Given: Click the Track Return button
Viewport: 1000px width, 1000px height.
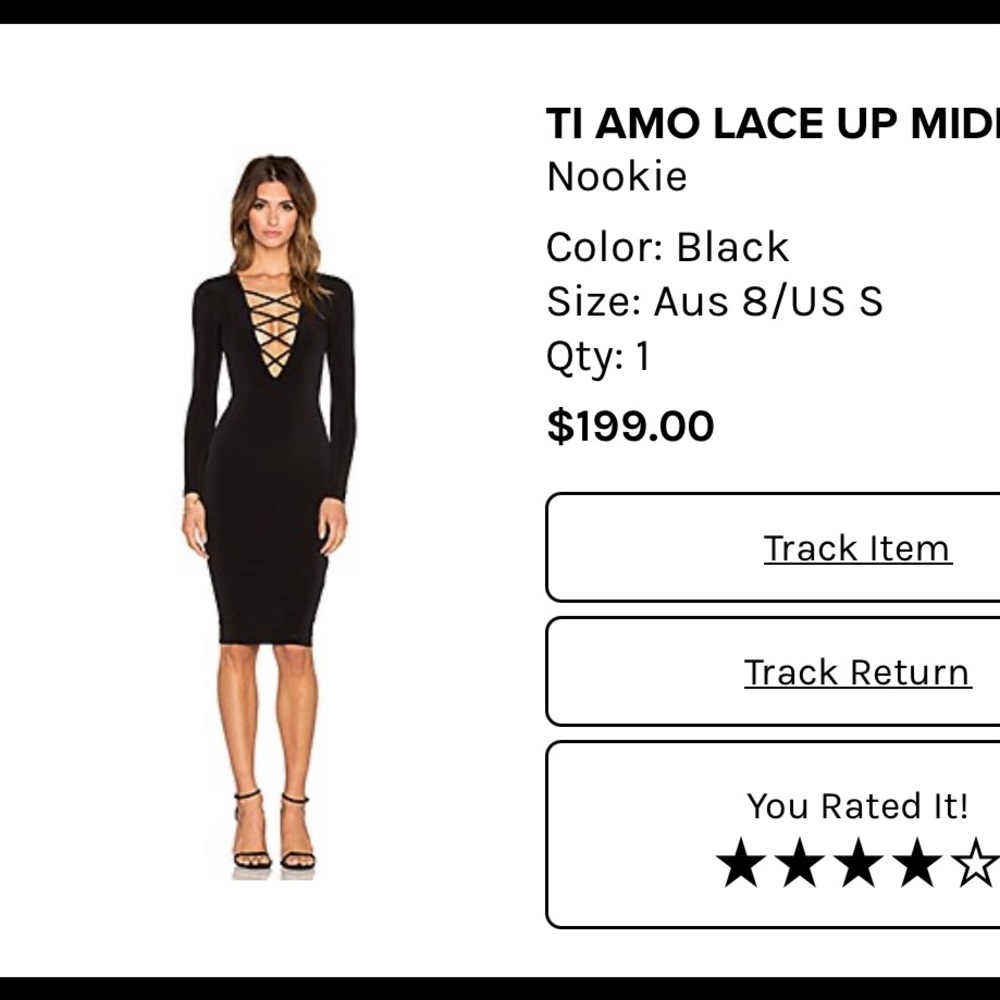Looking at the screenshot, I should (x=855, y=672).
